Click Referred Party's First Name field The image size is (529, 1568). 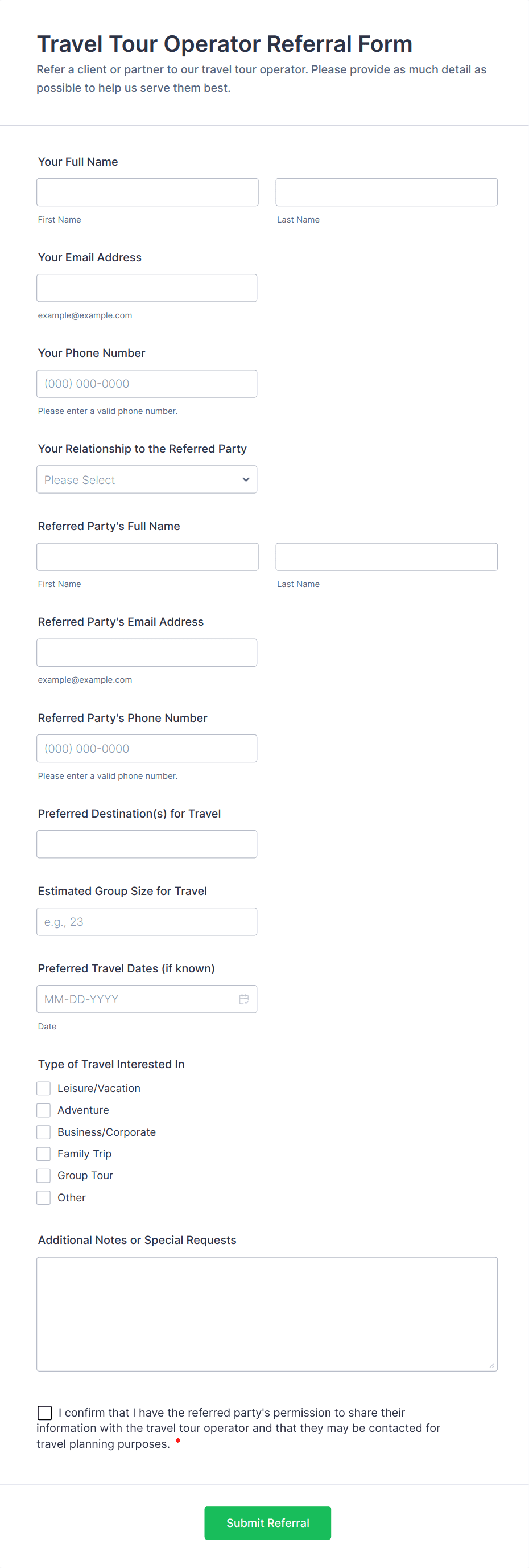point(147,557)
